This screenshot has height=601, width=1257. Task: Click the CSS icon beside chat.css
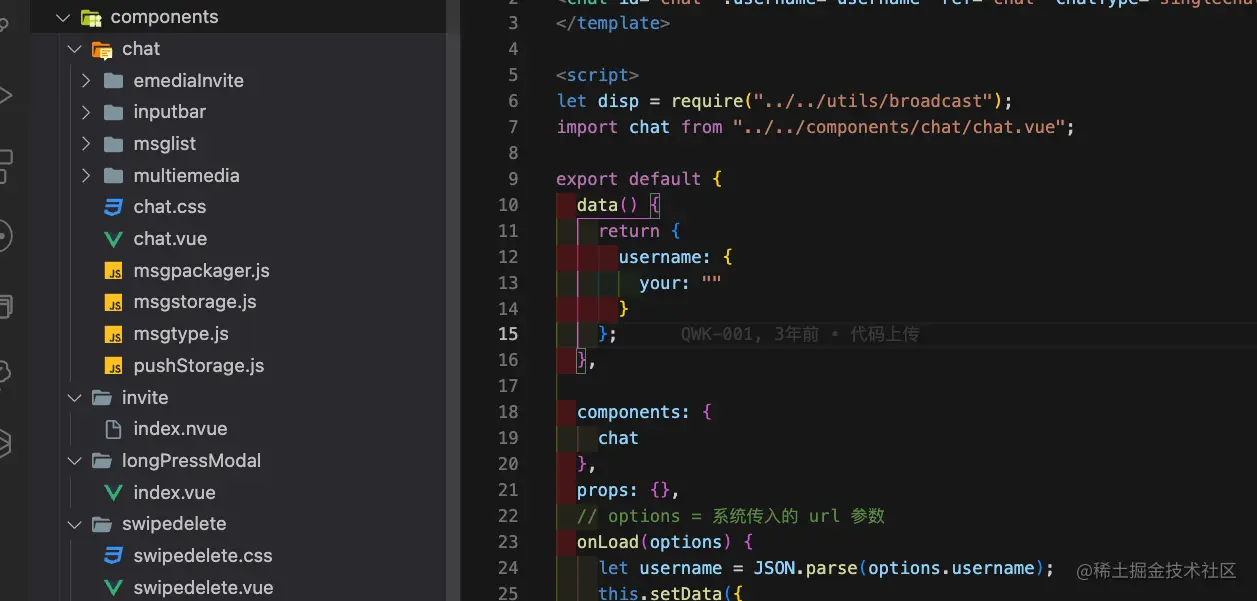pos(114,207)
